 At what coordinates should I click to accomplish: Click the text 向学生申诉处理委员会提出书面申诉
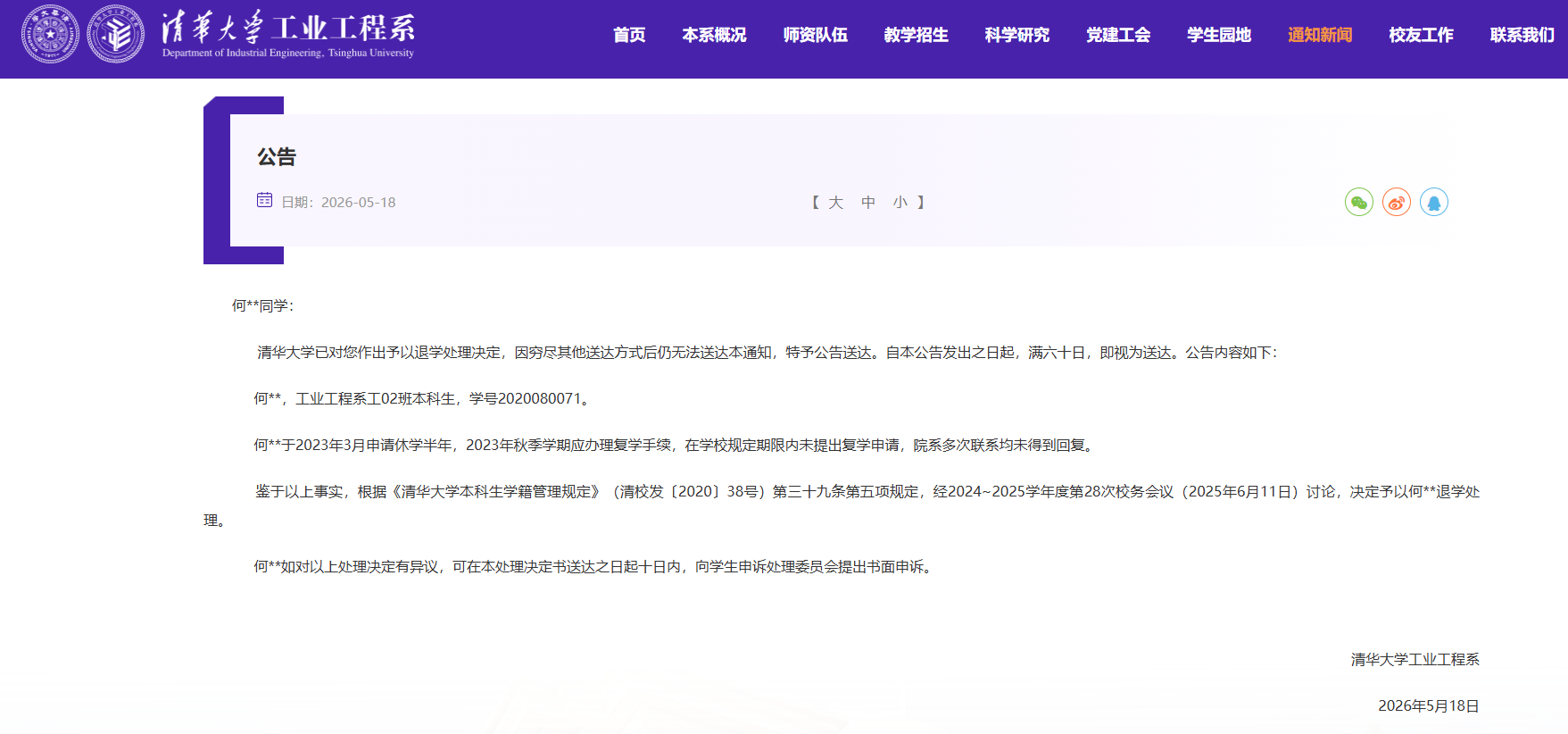coord(809,567)
